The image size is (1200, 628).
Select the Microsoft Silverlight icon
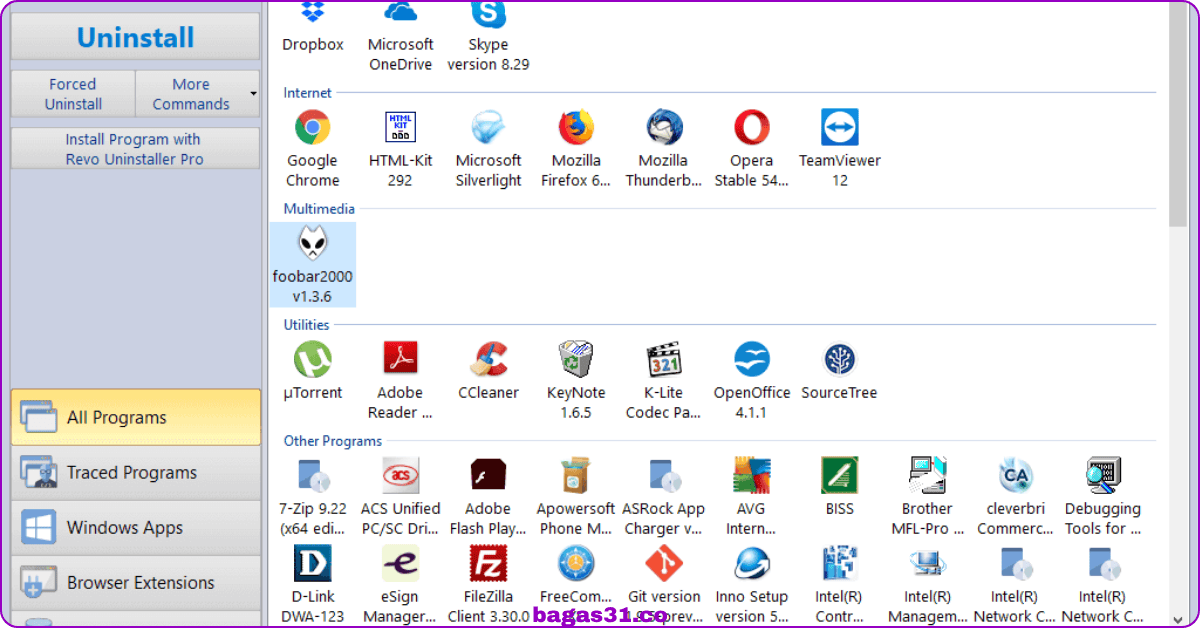pyautogui.click(x=488, y=128)
